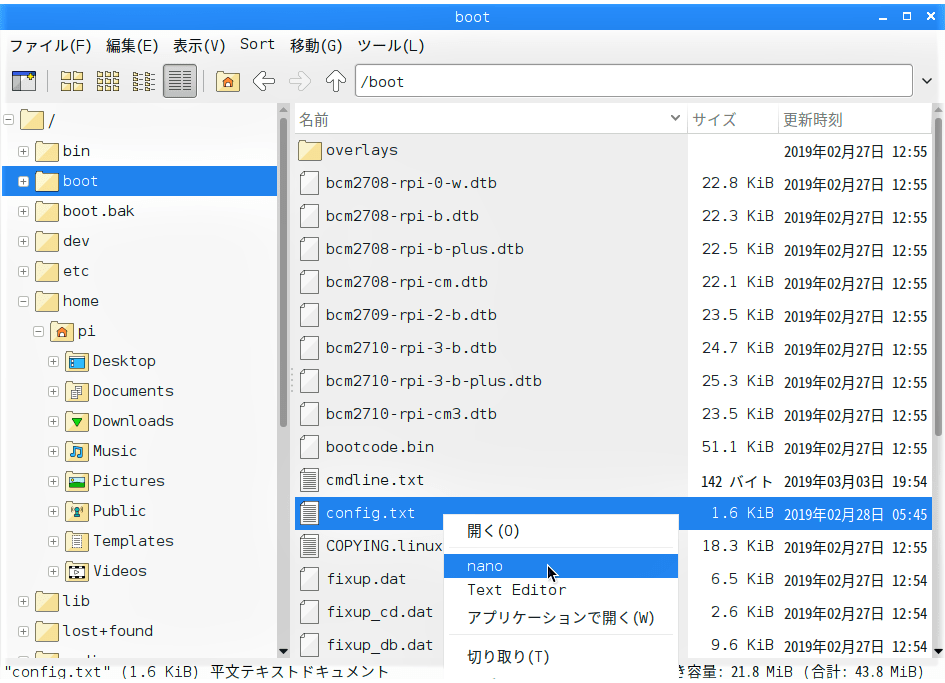Switch to compact list view
Viewport: 945px width, 683px height.
(x=144, y=81)
